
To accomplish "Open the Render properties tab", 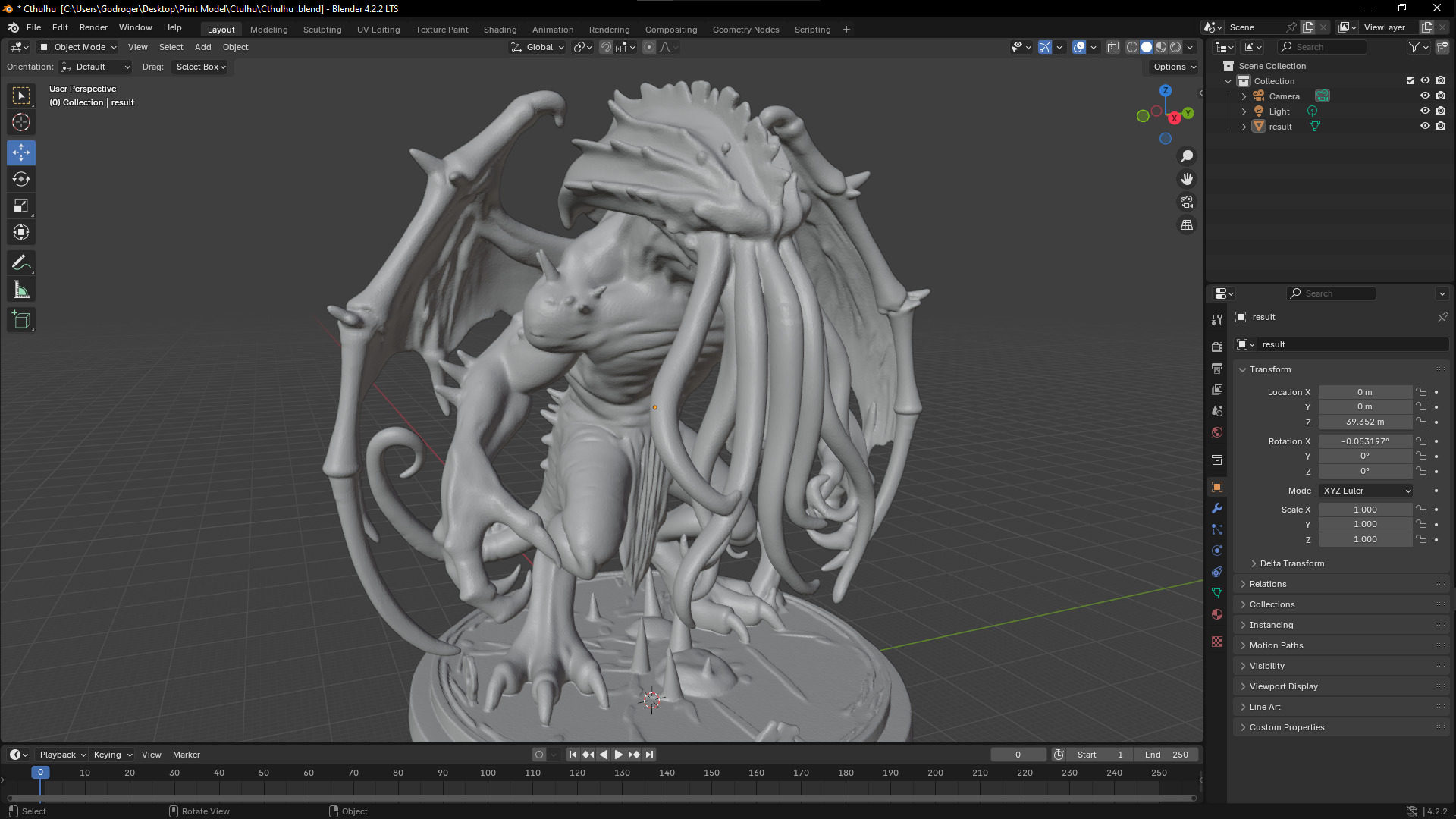I will click(x=1217, y=347).
